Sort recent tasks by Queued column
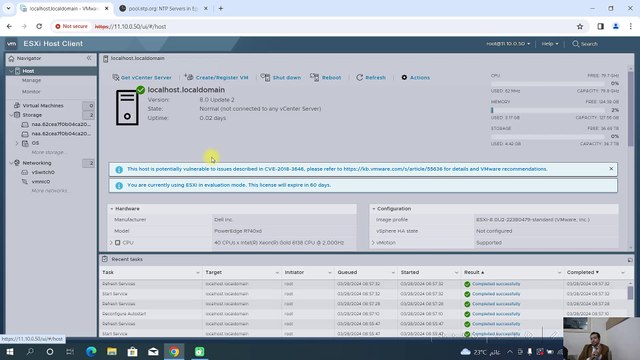The width and height of the screenshot is (640, 360). pyautogui.click(x=347, y=272)
